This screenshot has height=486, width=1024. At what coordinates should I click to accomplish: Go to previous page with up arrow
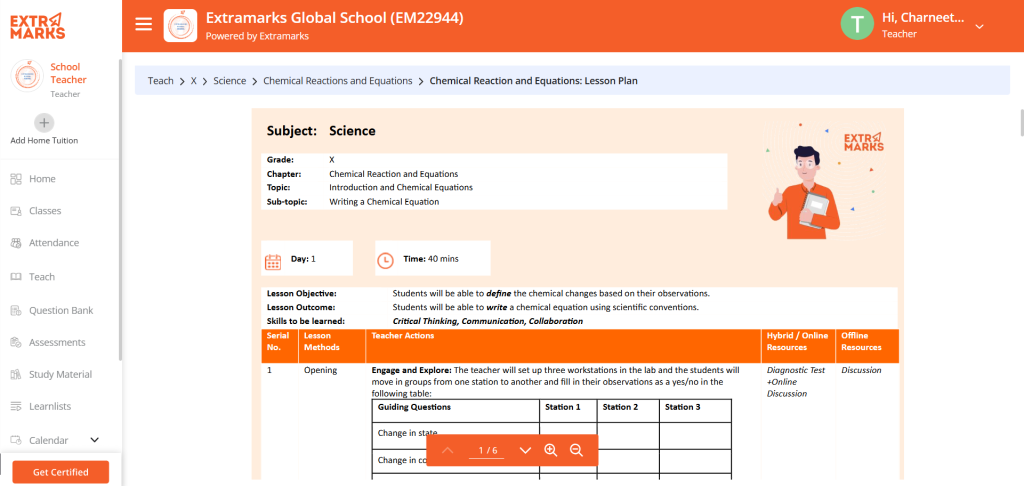(x=447, y=450)
